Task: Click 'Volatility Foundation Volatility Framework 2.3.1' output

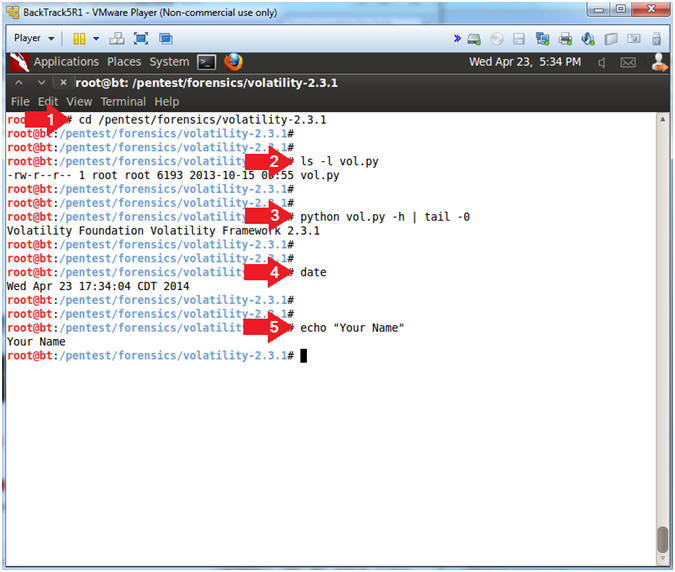Action: [163, 231]
